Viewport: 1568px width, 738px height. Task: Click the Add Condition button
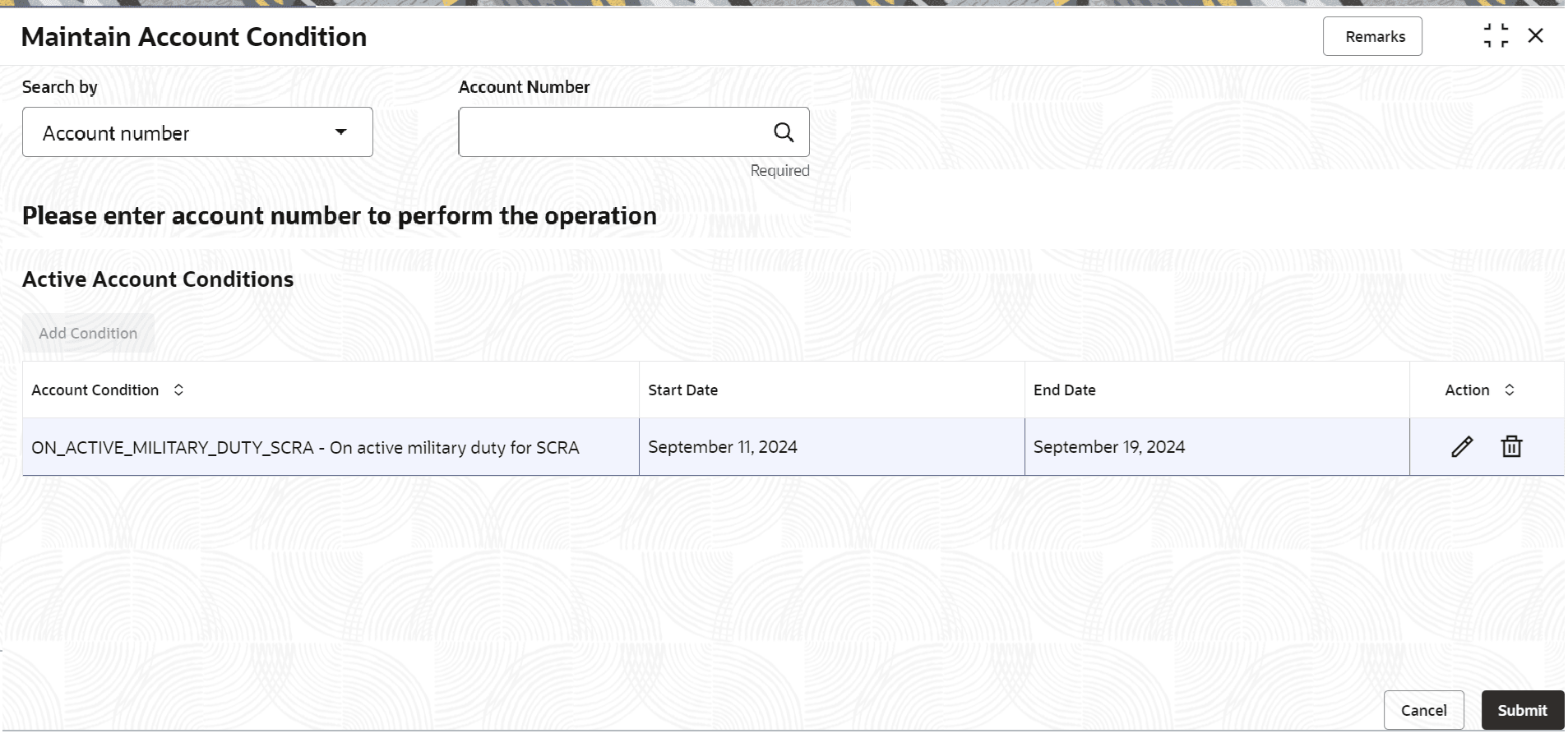(x=88, y=334)
